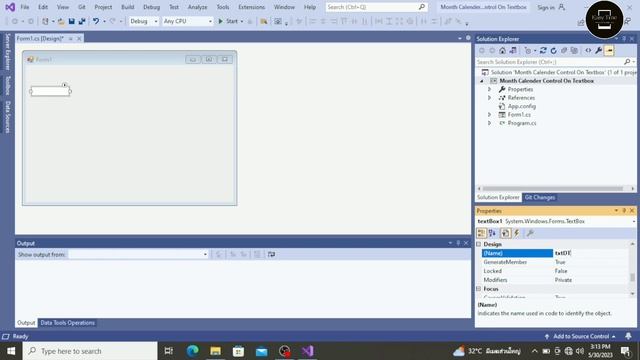Open the Data Sources side tab

pyautogui.click(x=7, y=117)
